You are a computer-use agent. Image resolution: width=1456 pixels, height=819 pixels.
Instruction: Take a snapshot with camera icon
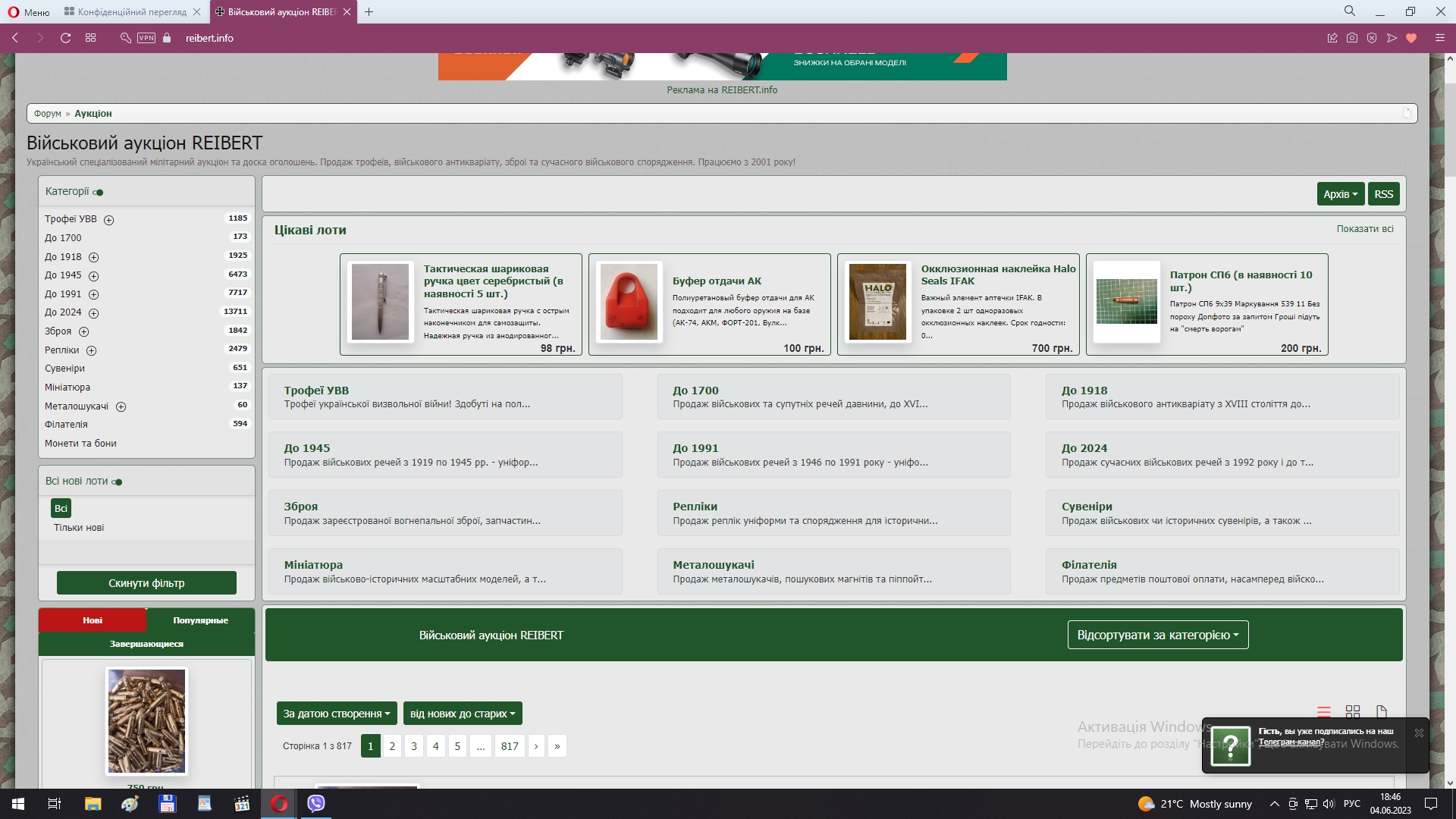(1352, 38)
